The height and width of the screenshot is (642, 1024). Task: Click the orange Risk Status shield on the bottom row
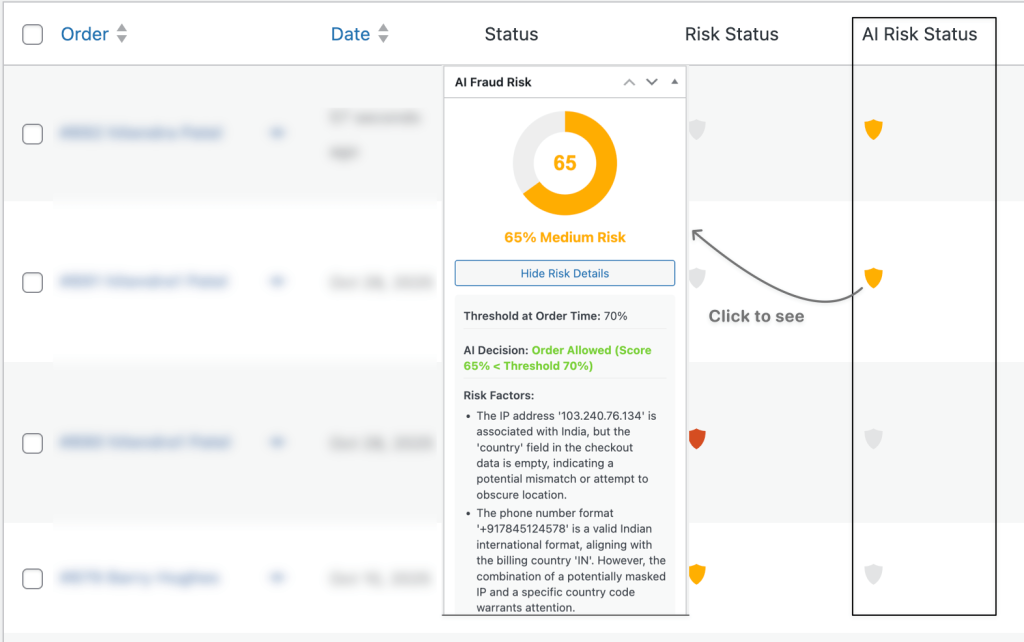pyautogui.click(x=697, y=573)
